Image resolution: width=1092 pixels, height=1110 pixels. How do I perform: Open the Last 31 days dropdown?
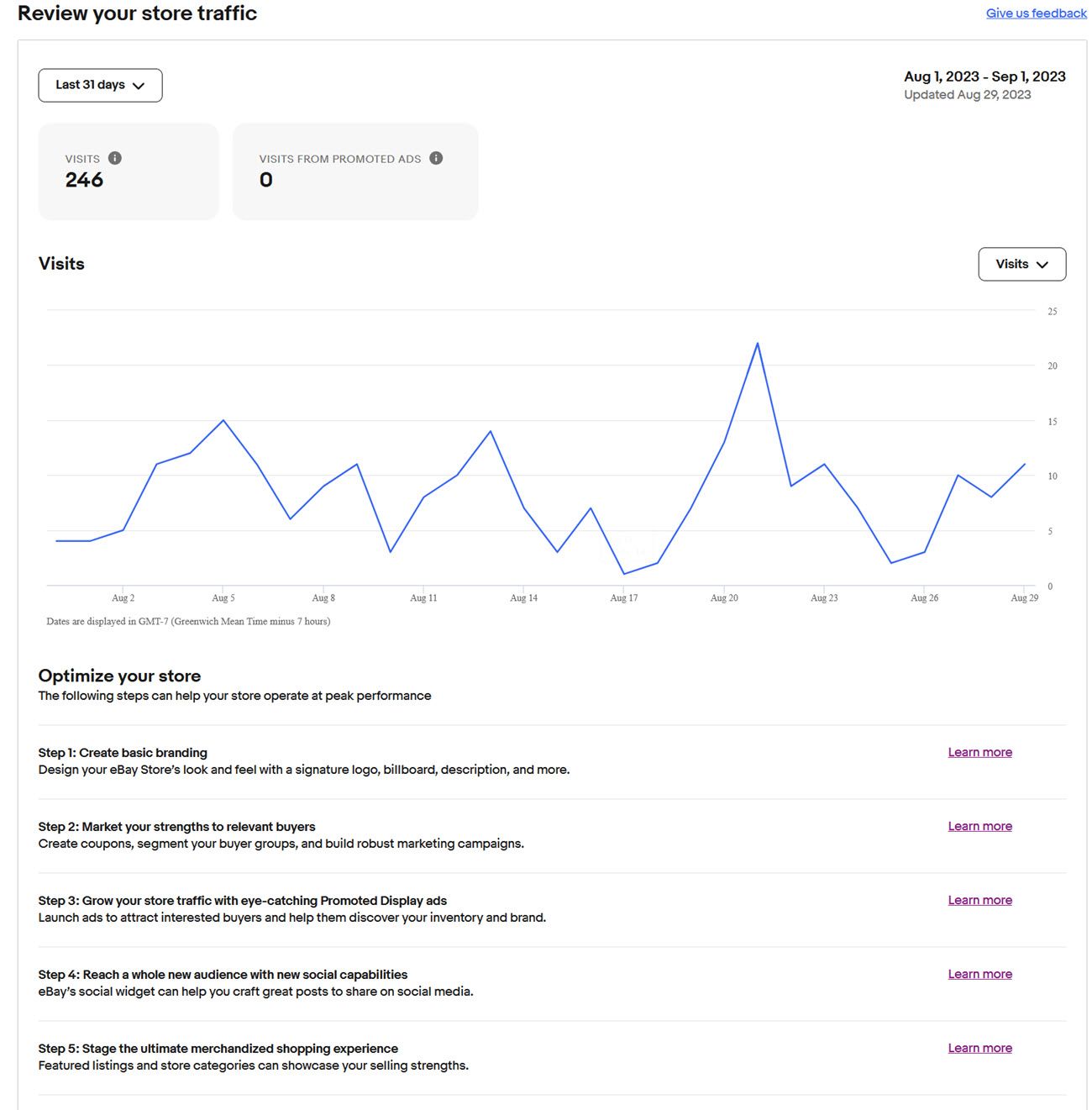(100, 85)
